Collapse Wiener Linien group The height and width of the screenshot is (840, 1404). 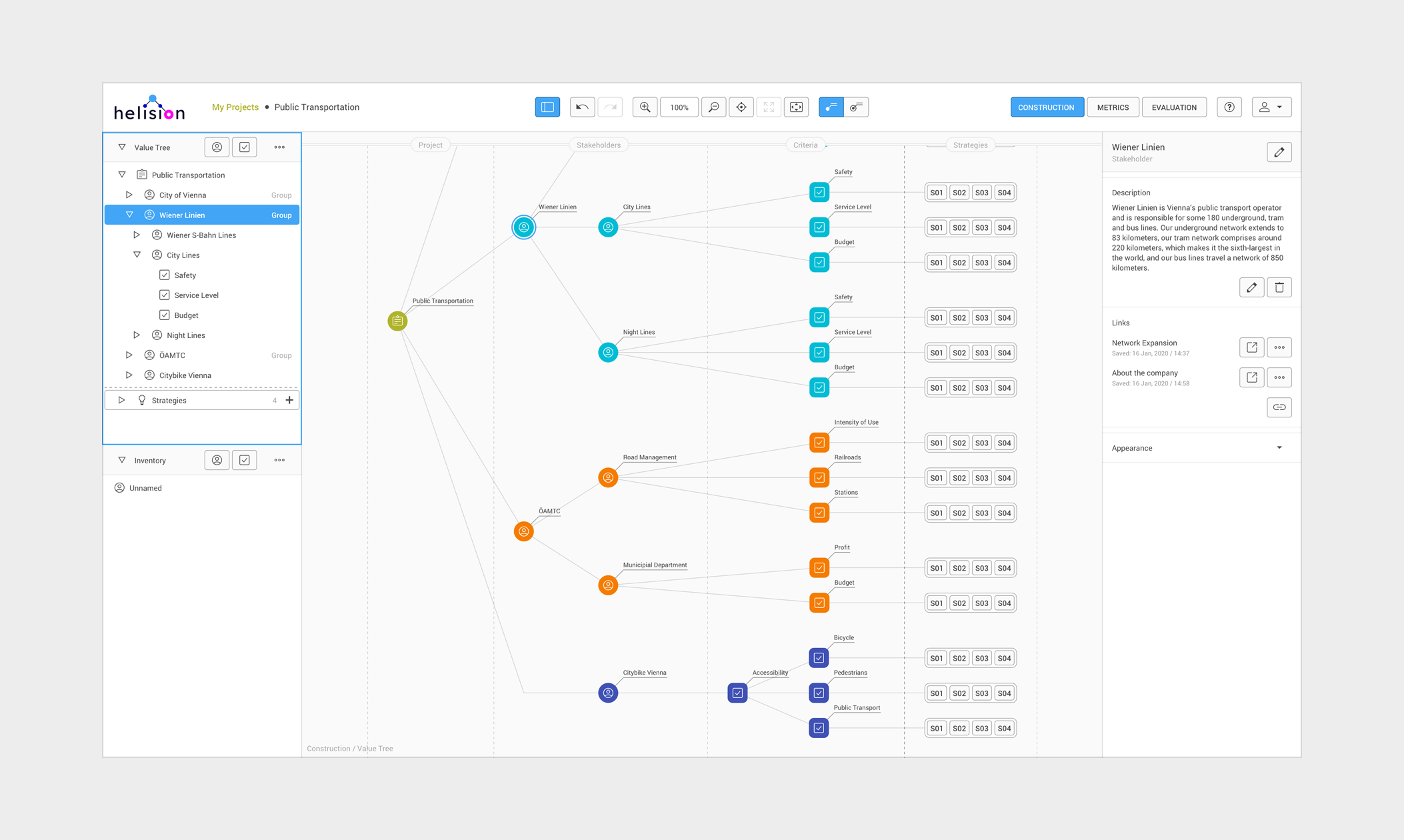coord(129,215)
